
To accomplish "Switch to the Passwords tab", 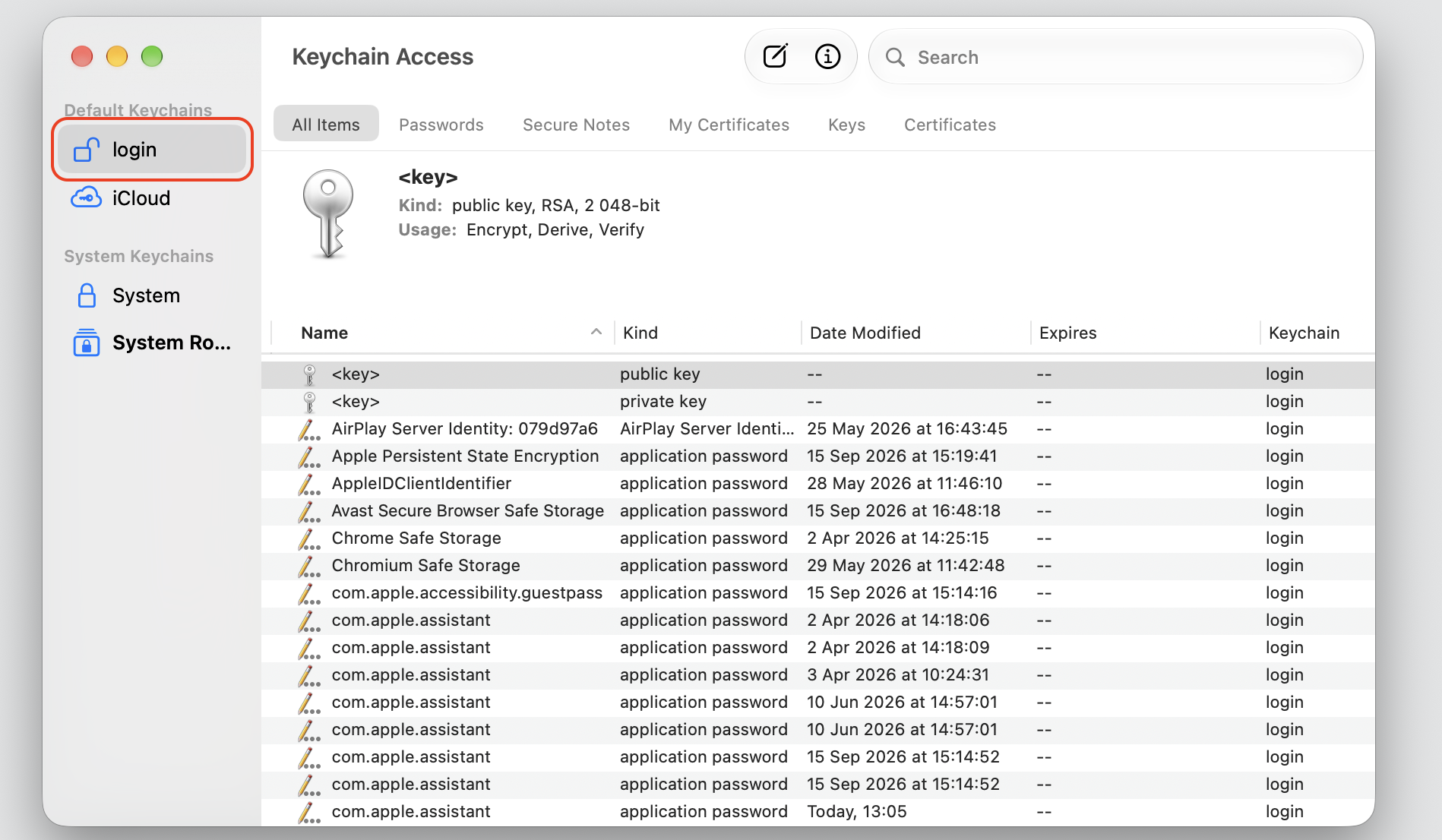I will click(x=441, y=125).
